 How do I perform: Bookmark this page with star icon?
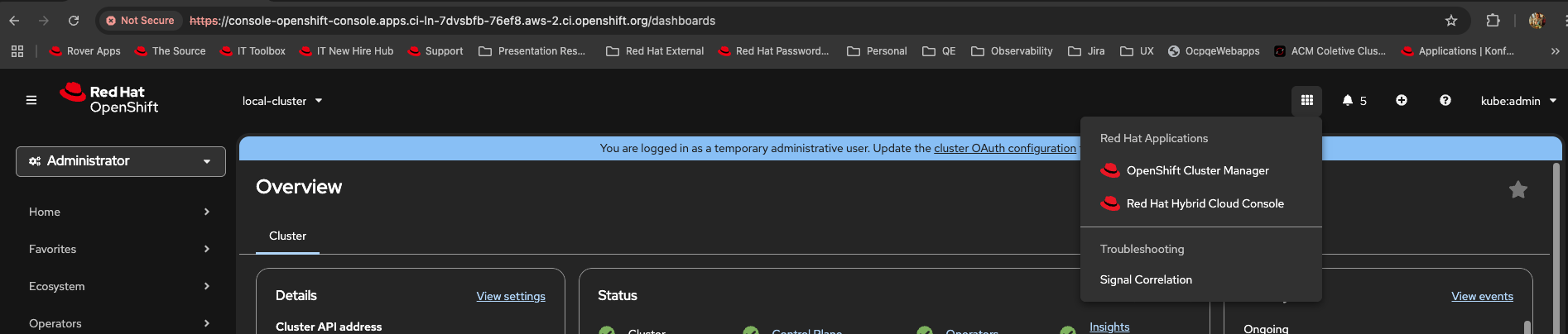pos(1450,21)
